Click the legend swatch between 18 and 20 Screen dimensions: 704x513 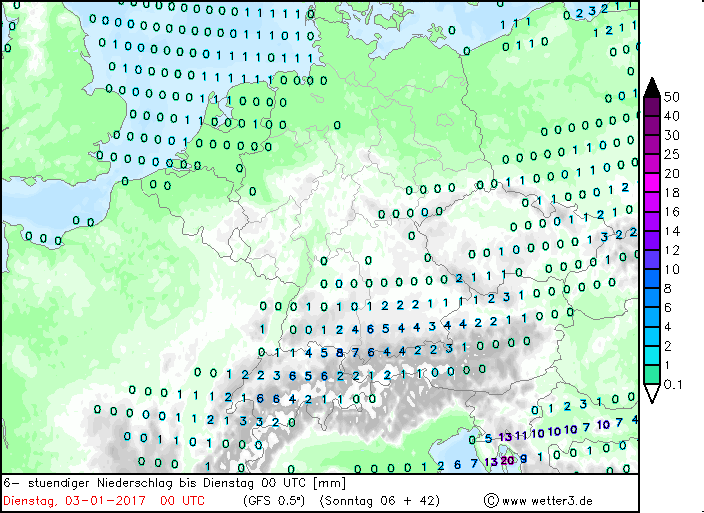[x=652, y=183]
